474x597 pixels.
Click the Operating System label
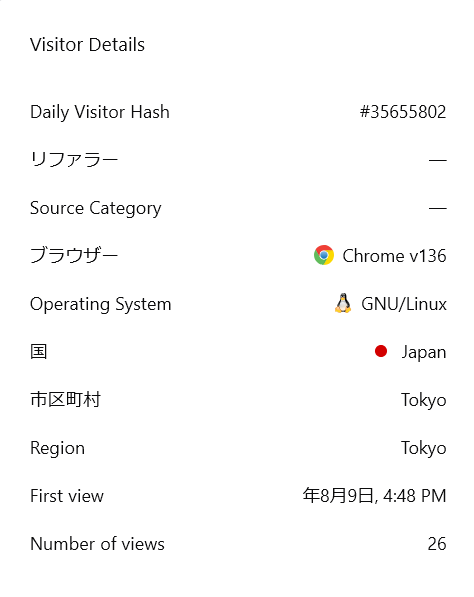(x=101, y=304)
